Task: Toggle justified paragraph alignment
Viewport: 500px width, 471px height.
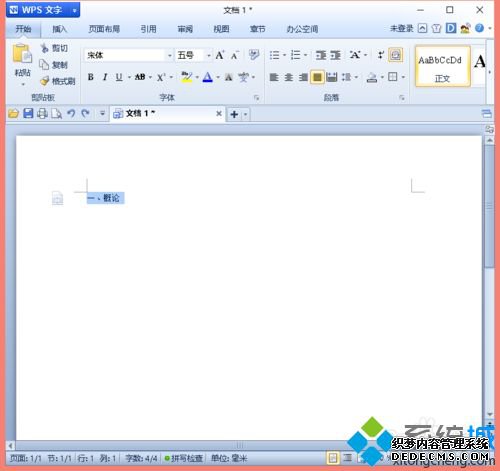Action: coord(317,77)
